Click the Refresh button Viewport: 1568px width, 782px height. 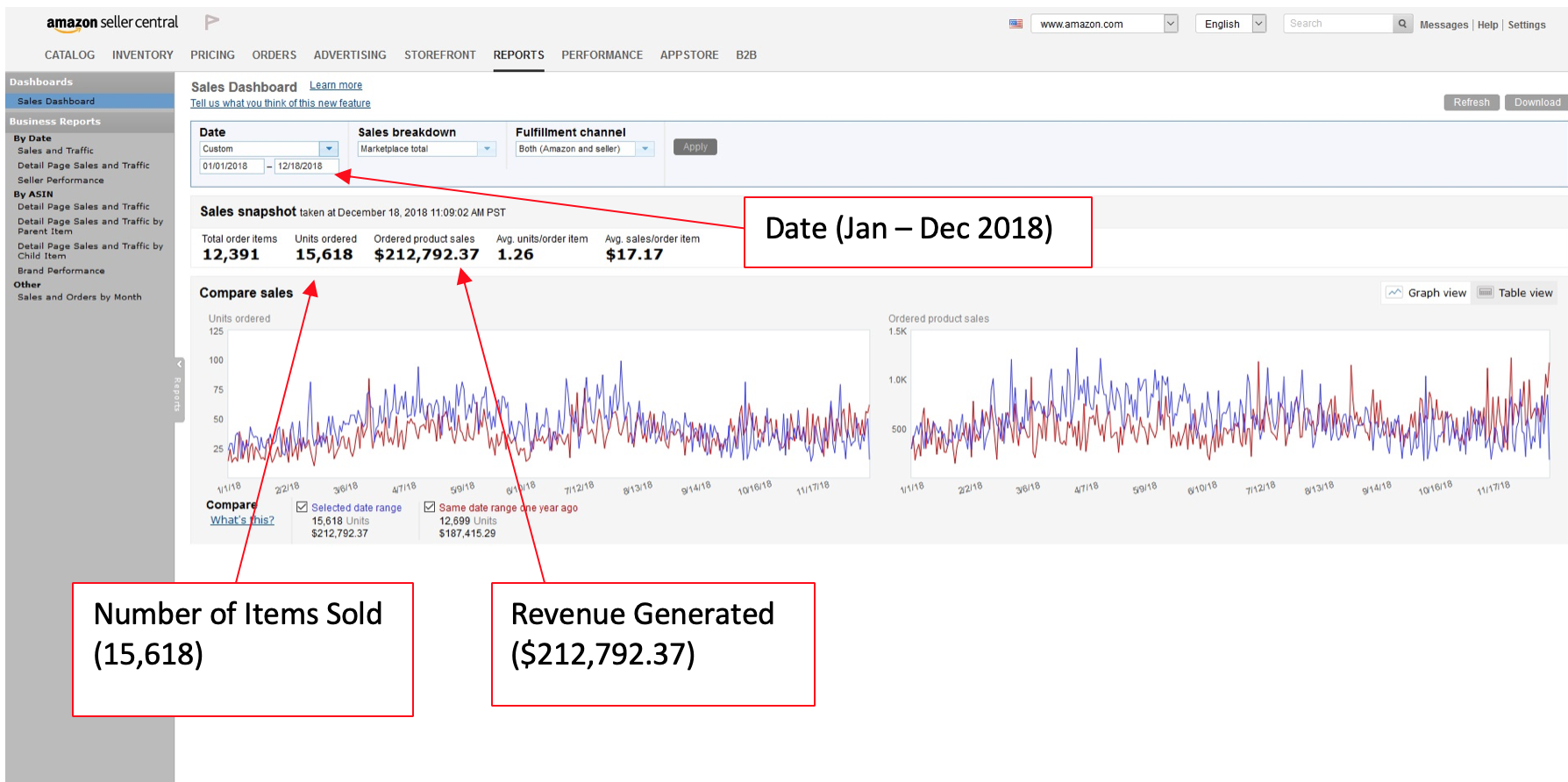(1472, 103)
